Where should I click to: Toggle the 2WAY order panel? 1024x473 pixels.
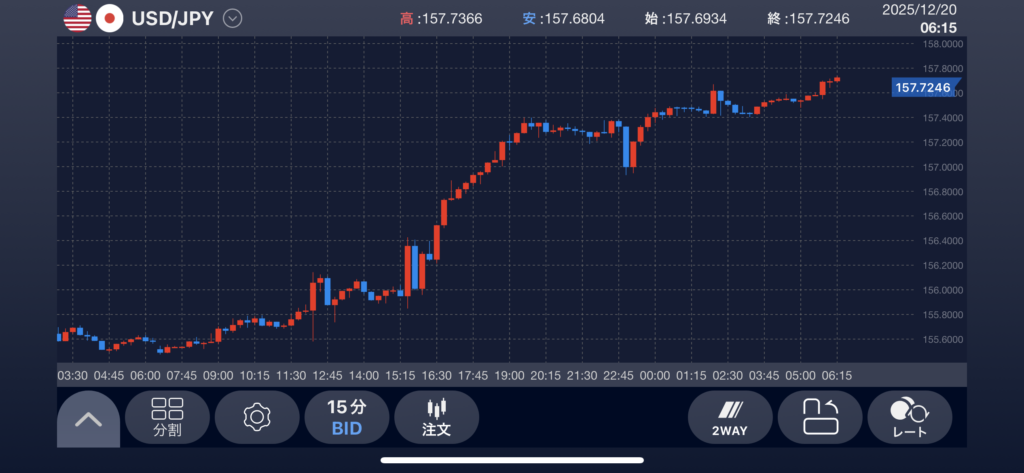[x=730, y=417]
